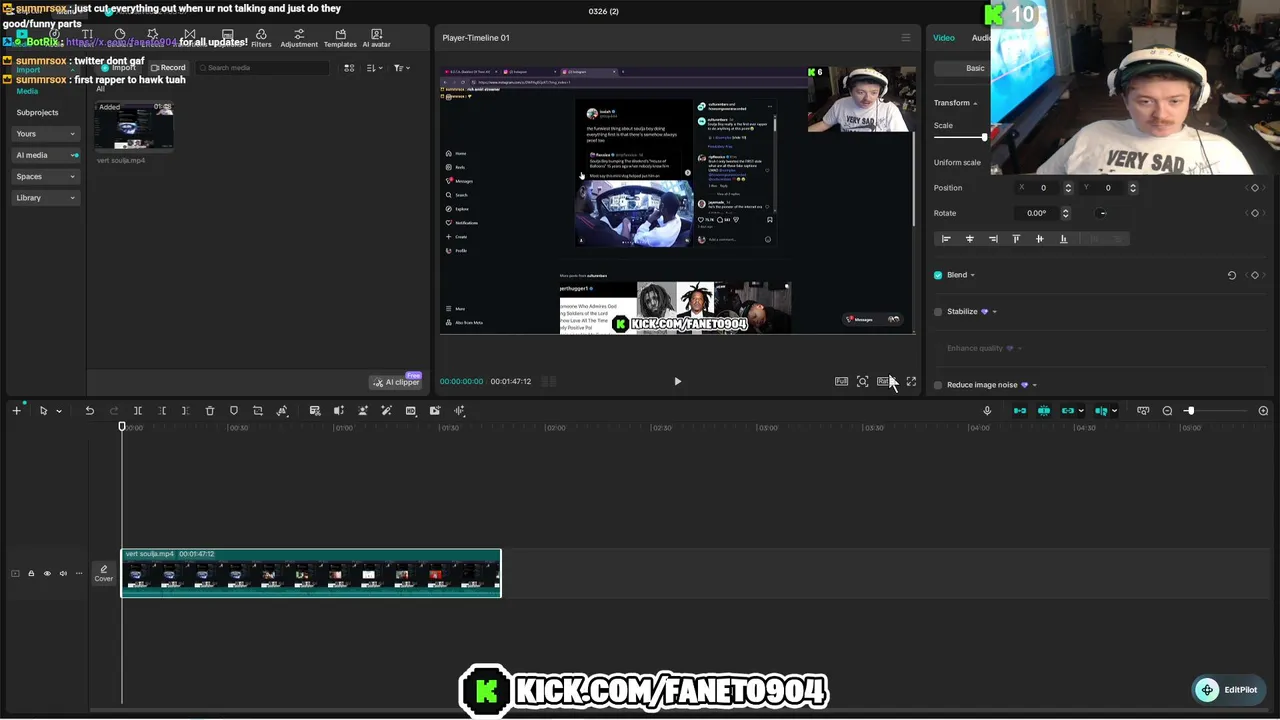Delete the selected clip

pos(210,411)
